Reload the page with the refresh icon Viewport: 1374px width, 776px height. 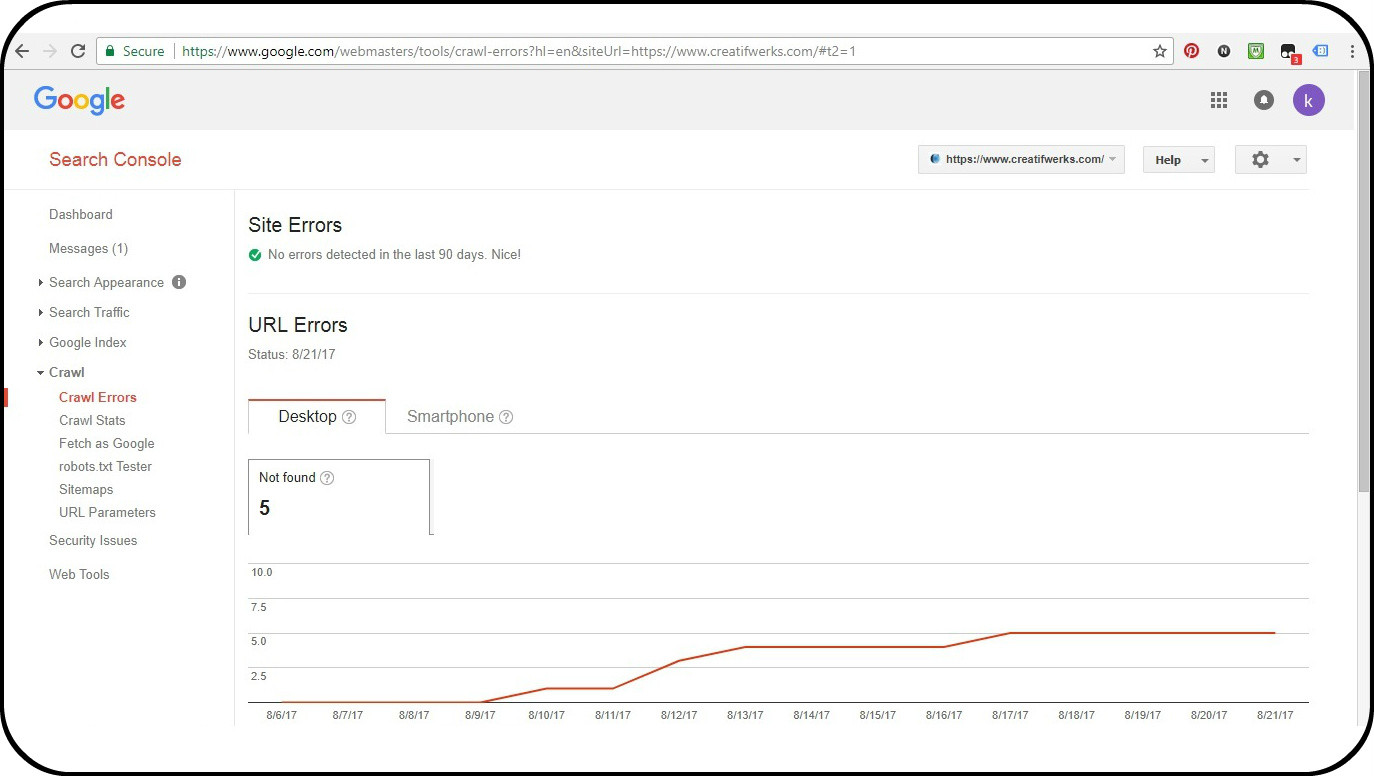[77, 51]
